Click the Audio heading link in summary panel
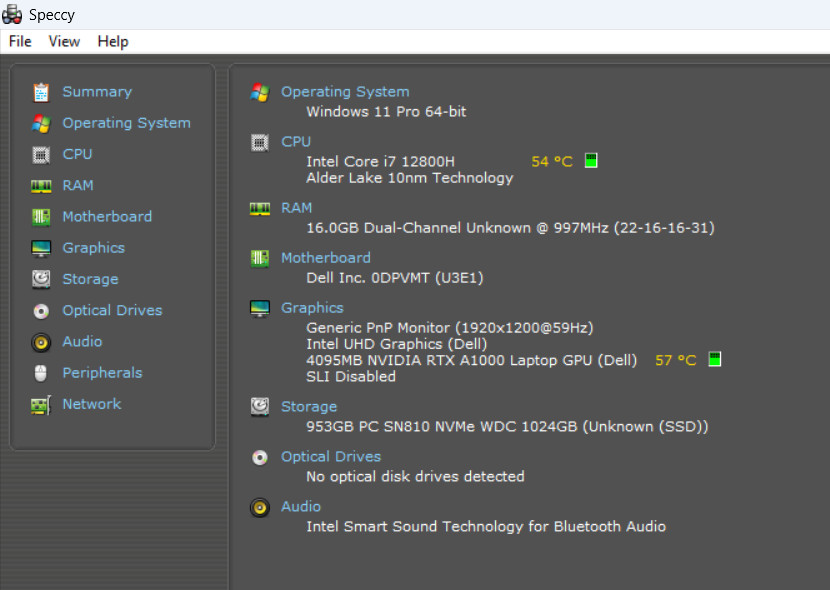Screen dimensions: 830x590 (301, 506)
